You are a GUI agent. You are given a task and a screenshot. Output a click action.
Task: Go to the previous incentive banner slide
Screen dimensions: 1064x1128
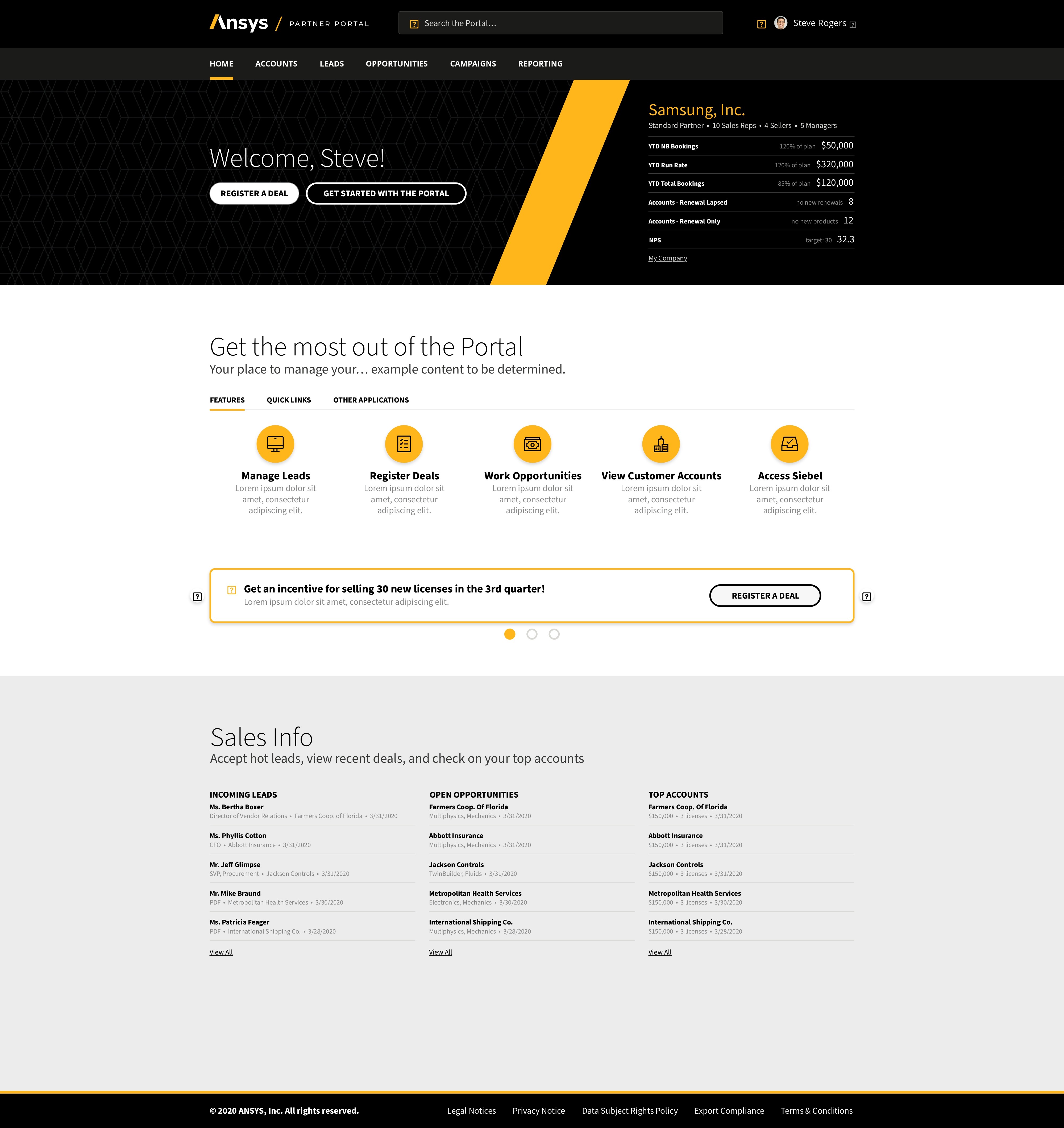(x=197, y=596)
